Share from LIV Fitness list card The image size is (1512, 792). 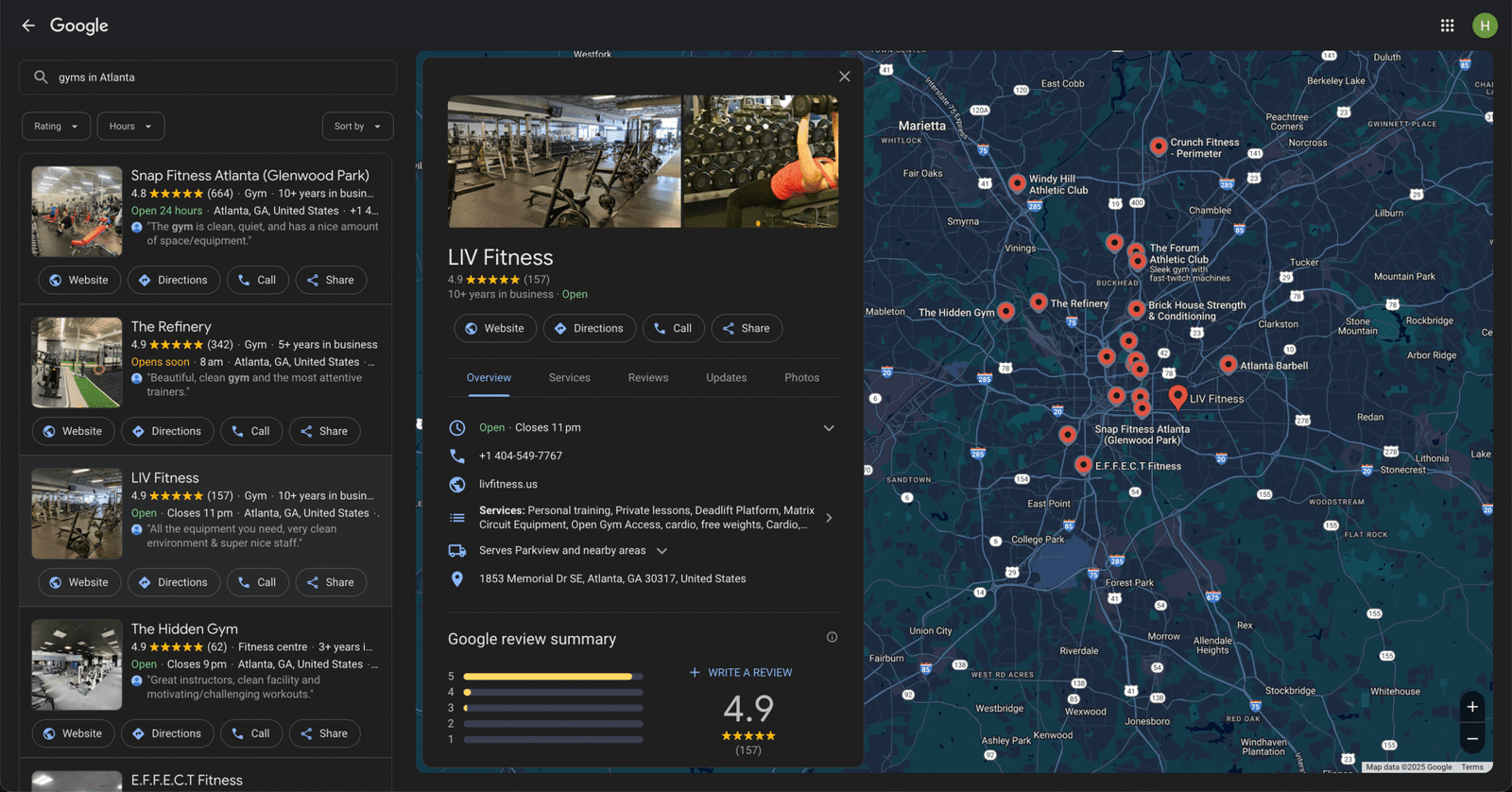point(331,582)
